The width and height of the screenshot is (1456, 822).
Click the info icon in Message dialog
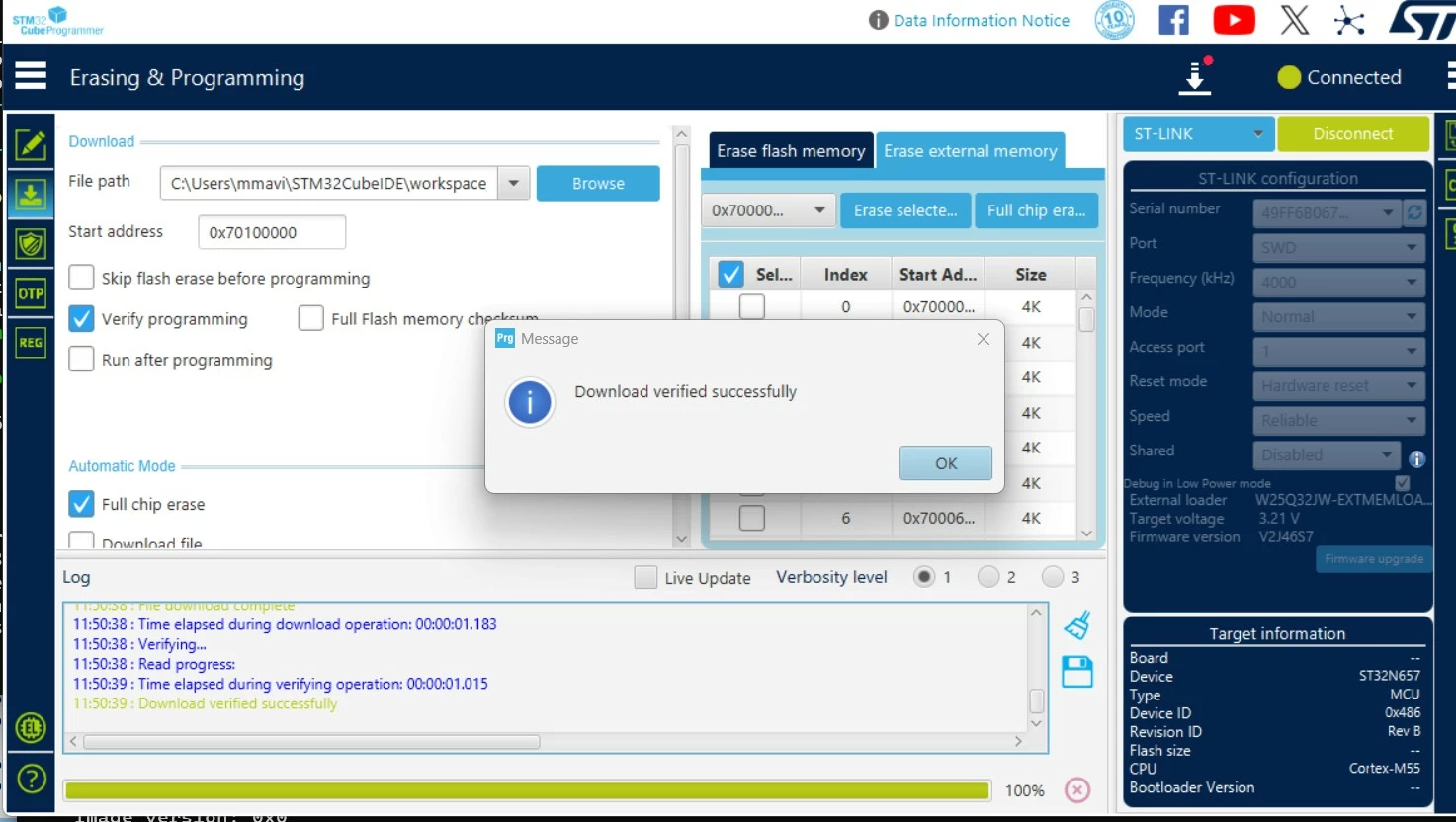pos(530,402)
